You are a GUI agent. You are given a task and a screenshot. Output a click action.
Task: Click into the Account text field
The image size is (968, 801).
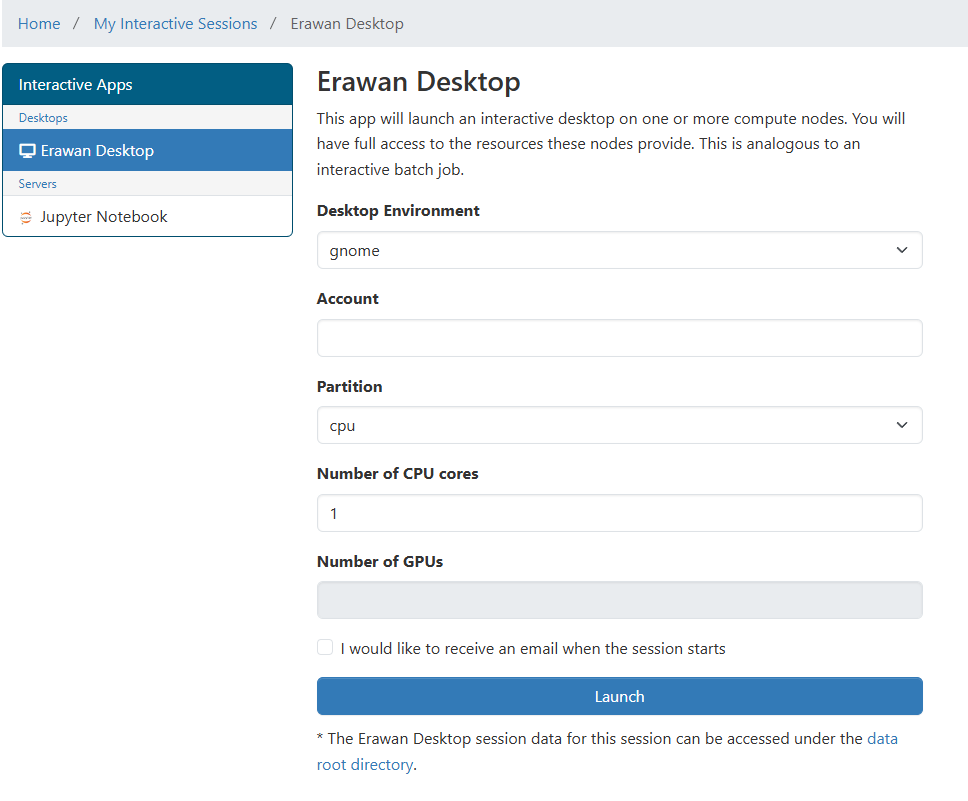pyautogui.click(x=619, y=338)
